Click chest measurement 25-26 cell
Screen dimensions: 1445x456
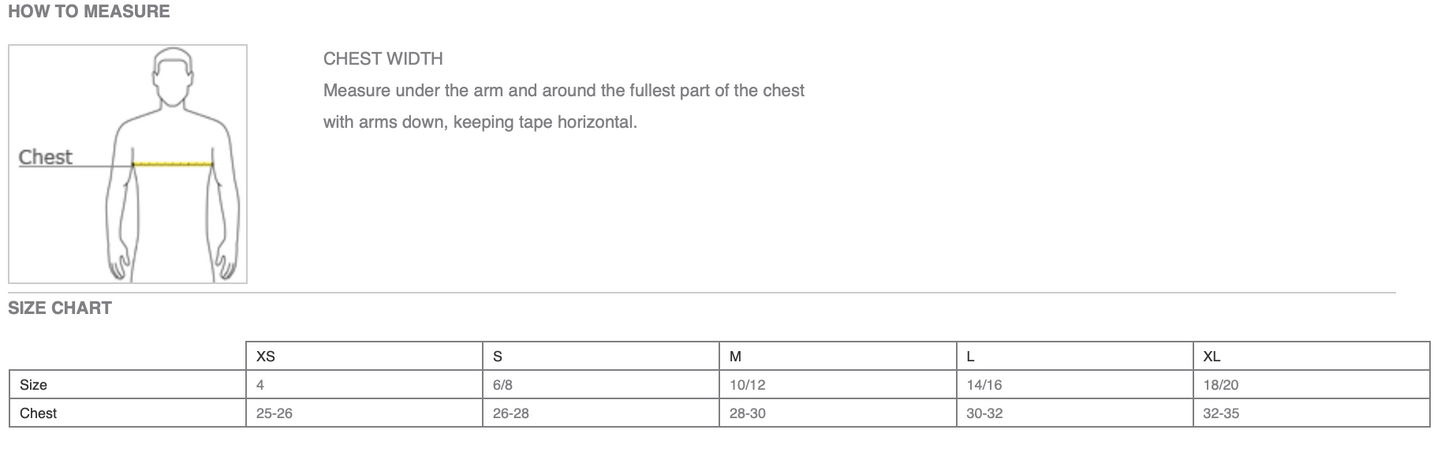(273, 413)
